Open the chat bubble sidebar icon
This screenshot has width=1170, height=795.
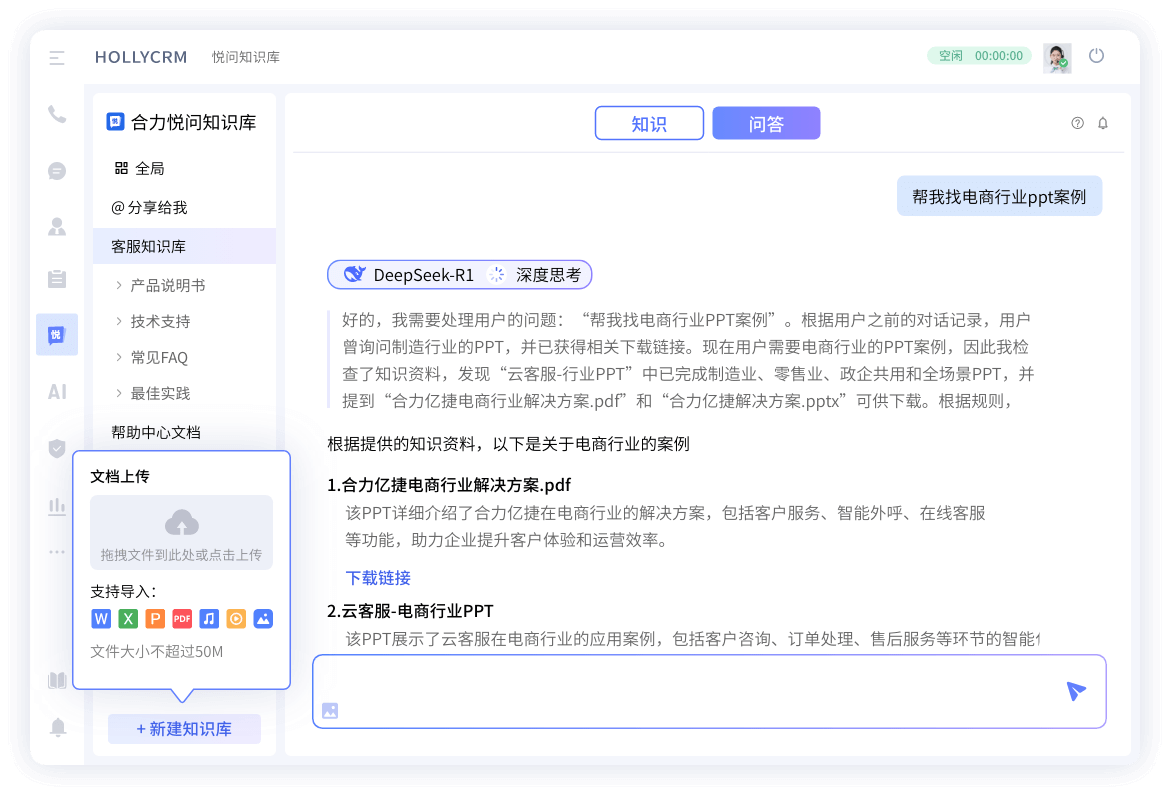tap(57, 171)
